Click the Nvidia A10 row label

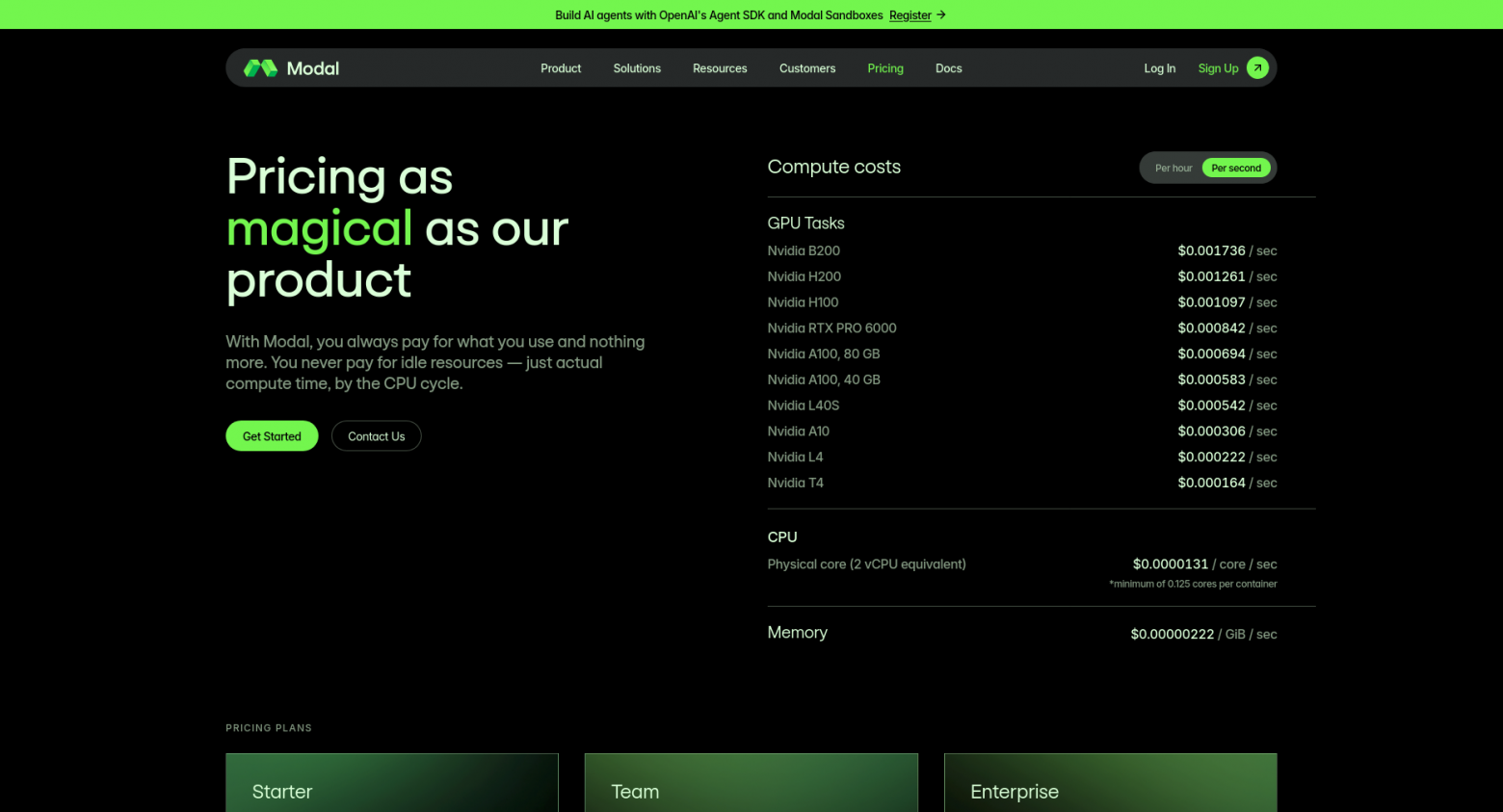pos(799,432)
